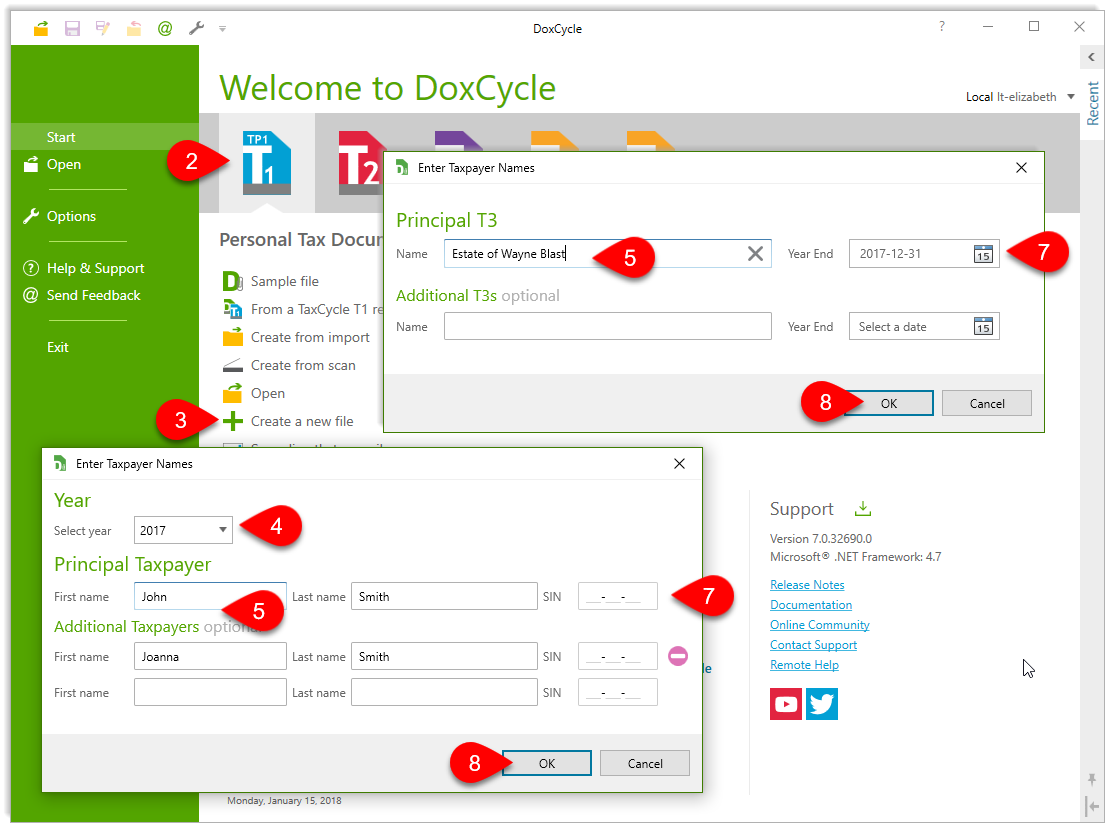Viewport: 1105px width, 823px height.
Task: Click the empty additional First name field
Action: click(210, 692)
